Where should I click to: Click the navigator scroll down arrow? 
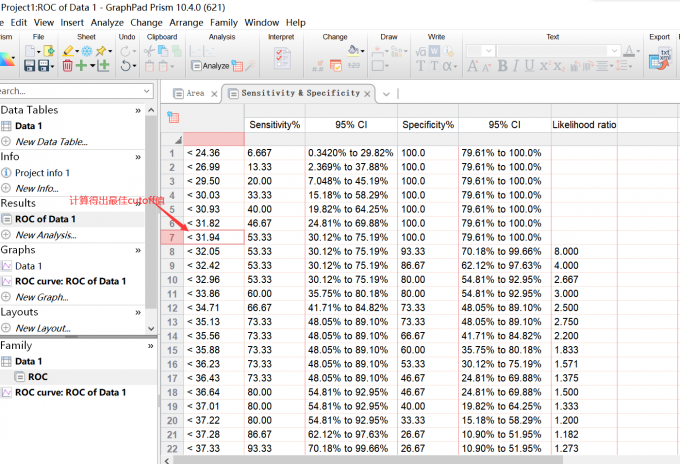click(x=151, y=329)
